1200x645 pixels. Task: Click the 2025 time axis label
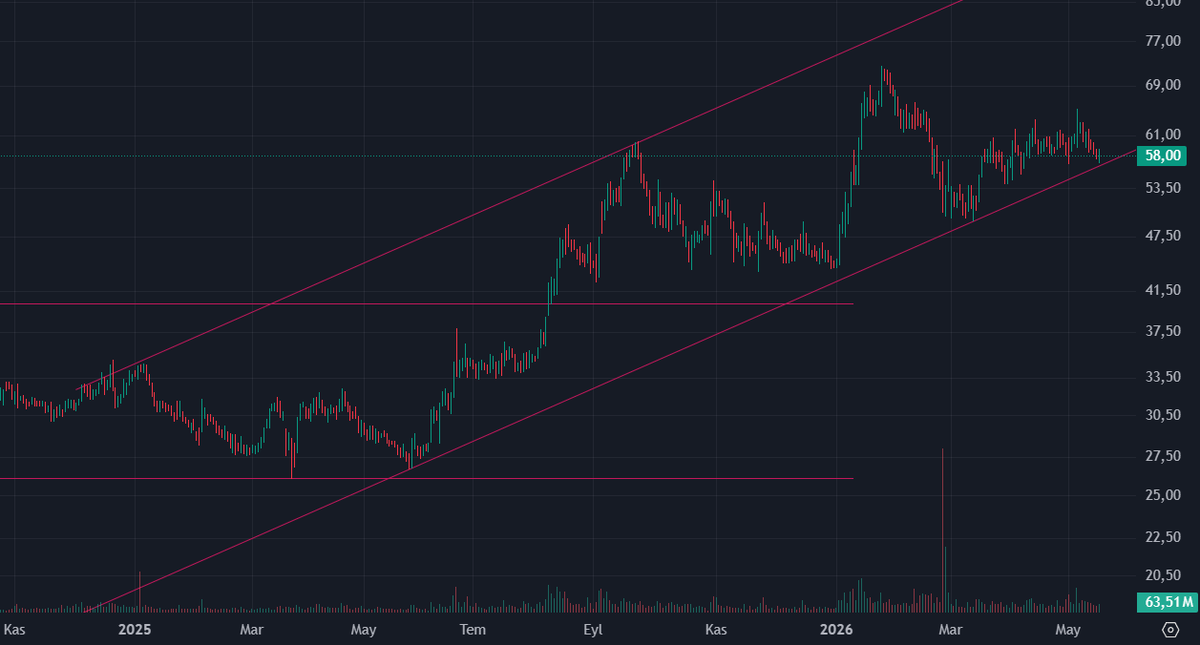click(134, 630)
